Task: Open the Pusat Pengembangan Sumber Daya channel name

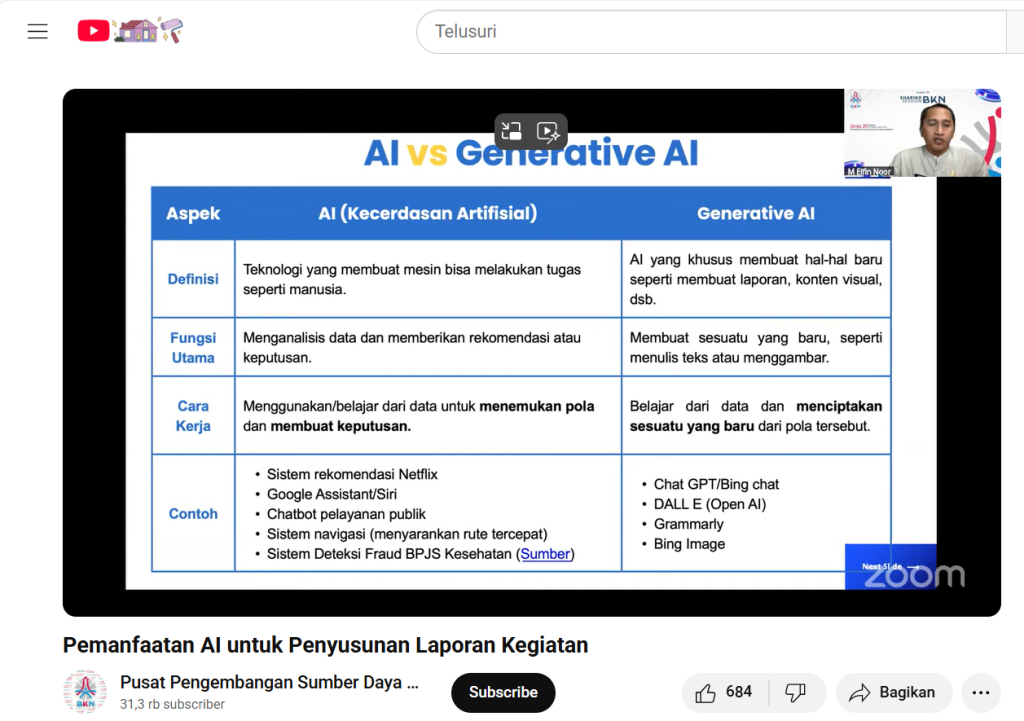Action: pyautogui.click(x=269, y=682)
